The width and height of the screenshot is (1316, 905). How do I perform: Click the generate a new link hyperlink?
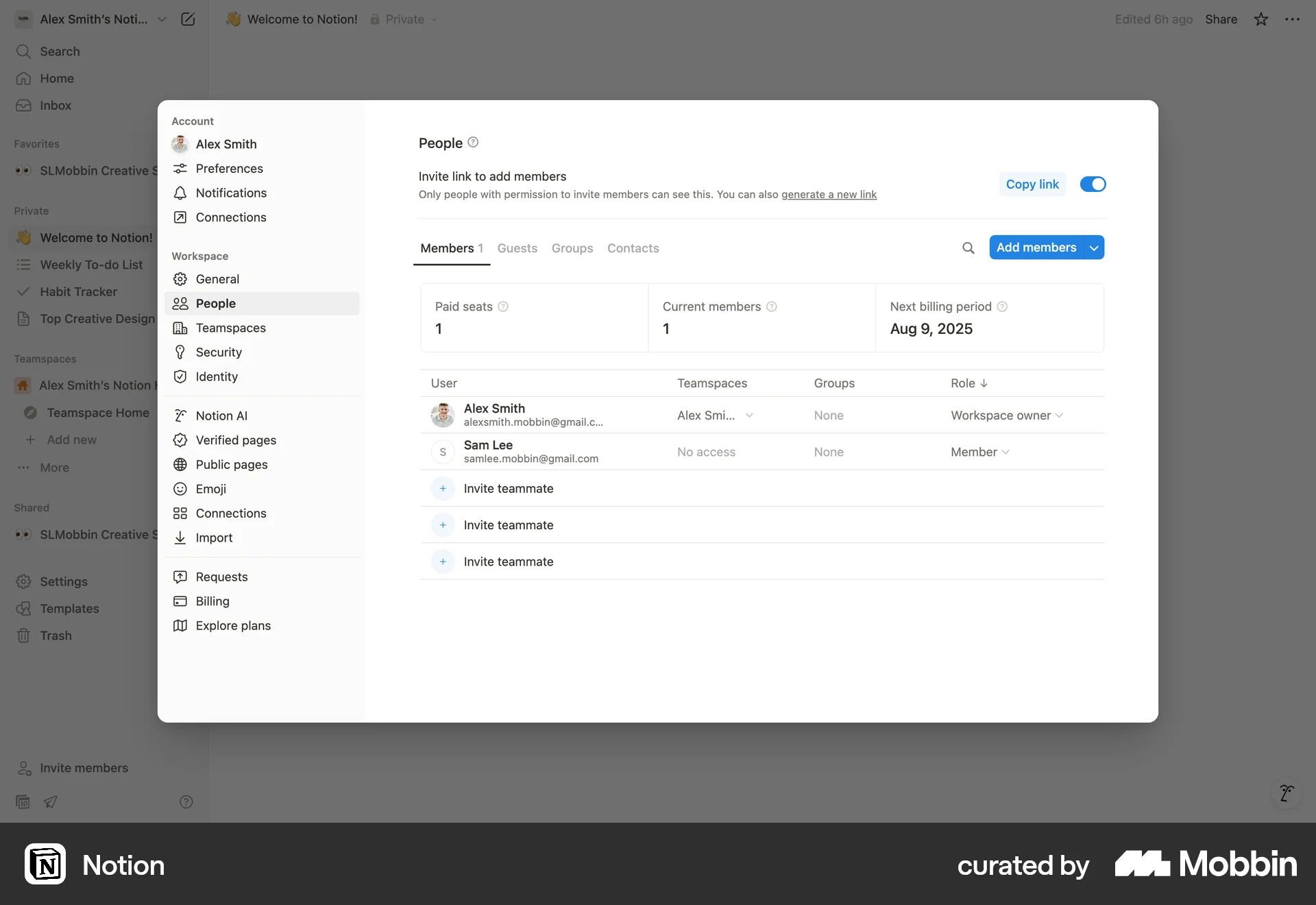[829, 194]
